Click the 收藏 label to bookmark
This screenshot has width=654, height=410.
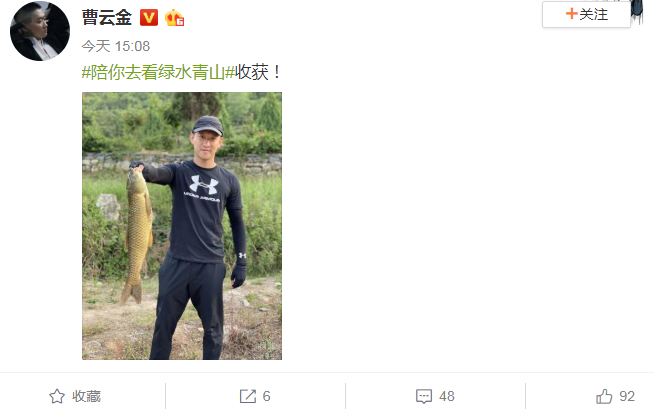point(87,396)
